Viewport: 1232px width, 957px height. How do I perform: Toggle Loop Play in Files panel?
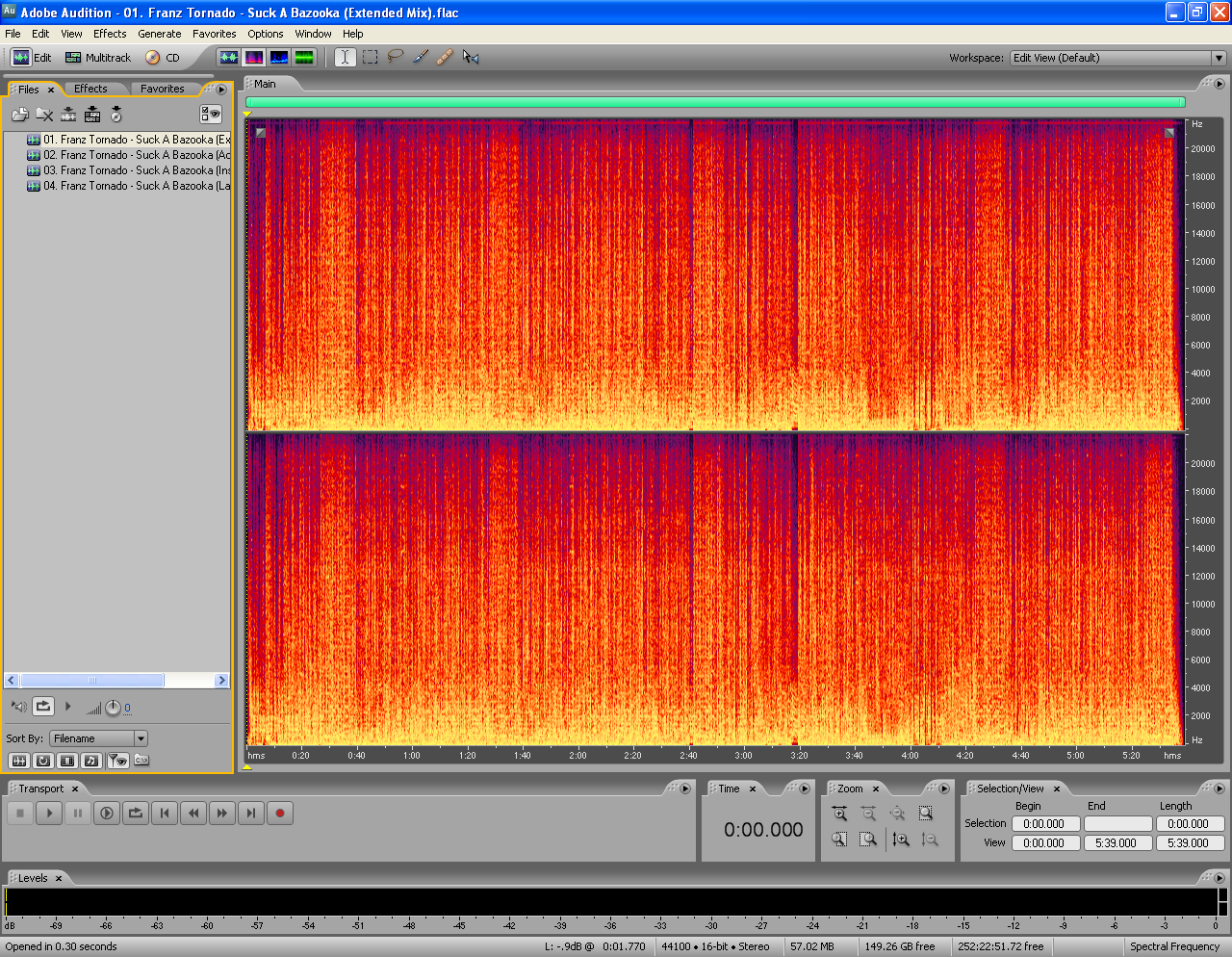(43, 707)
